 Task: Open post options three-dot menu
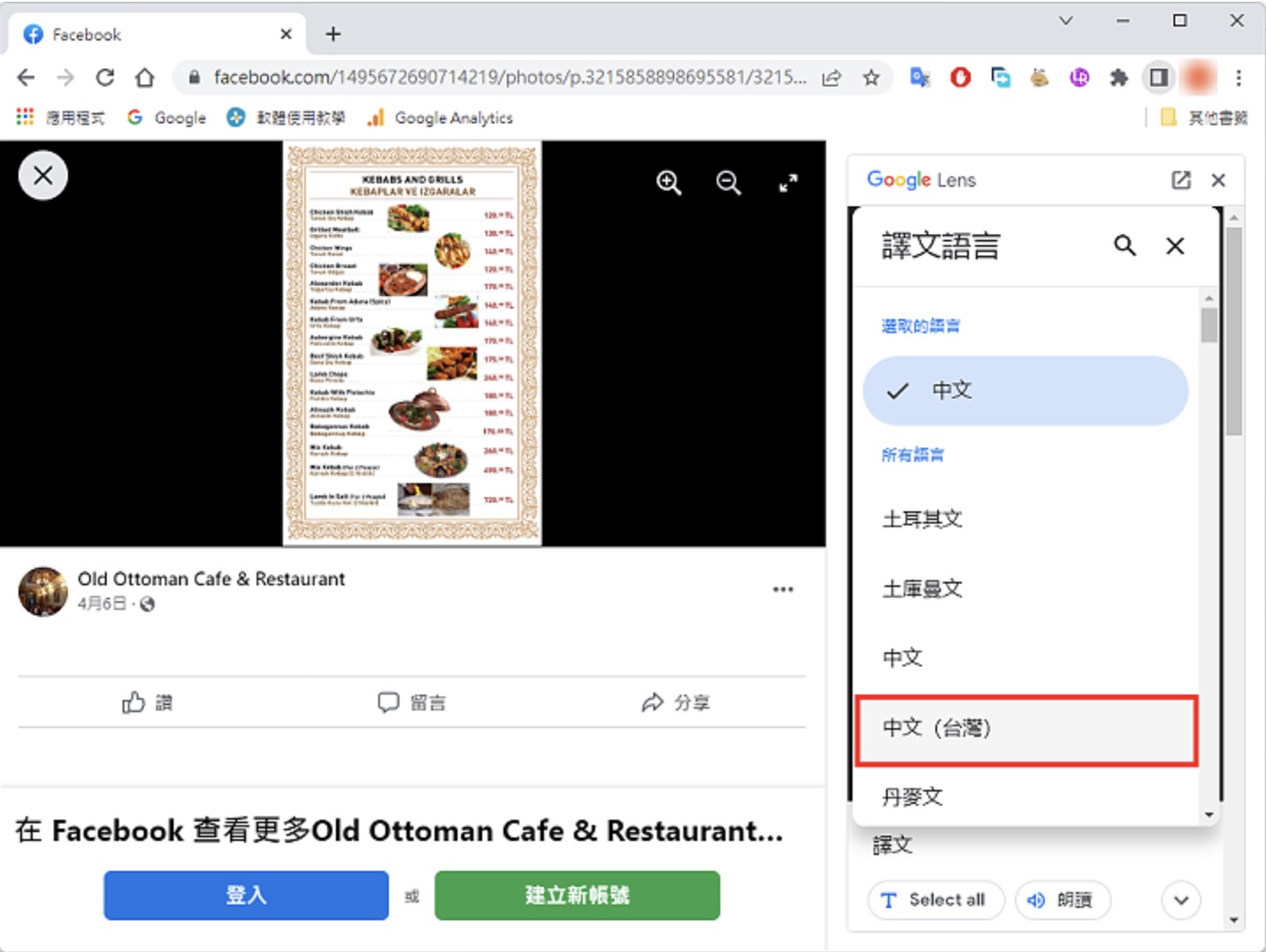click(x=783, y=590)
